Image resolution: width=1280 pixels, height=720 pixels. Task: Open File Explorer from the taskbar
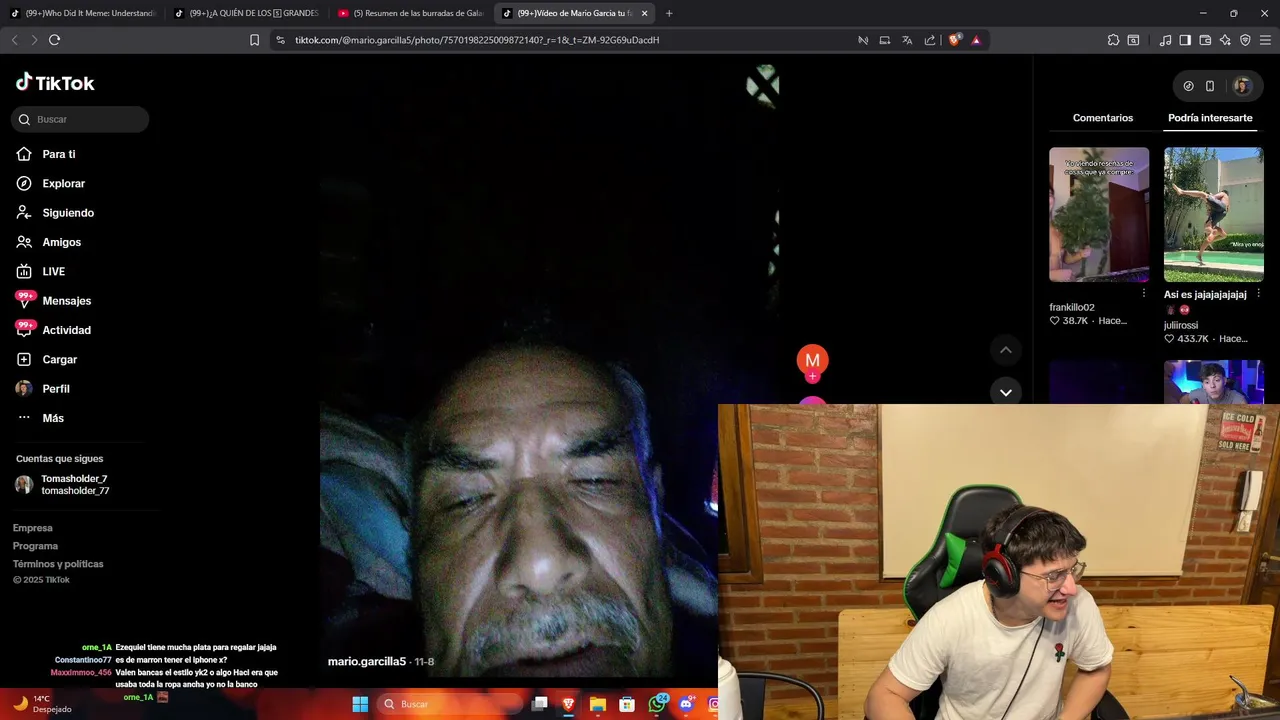[x=597, y=704]
